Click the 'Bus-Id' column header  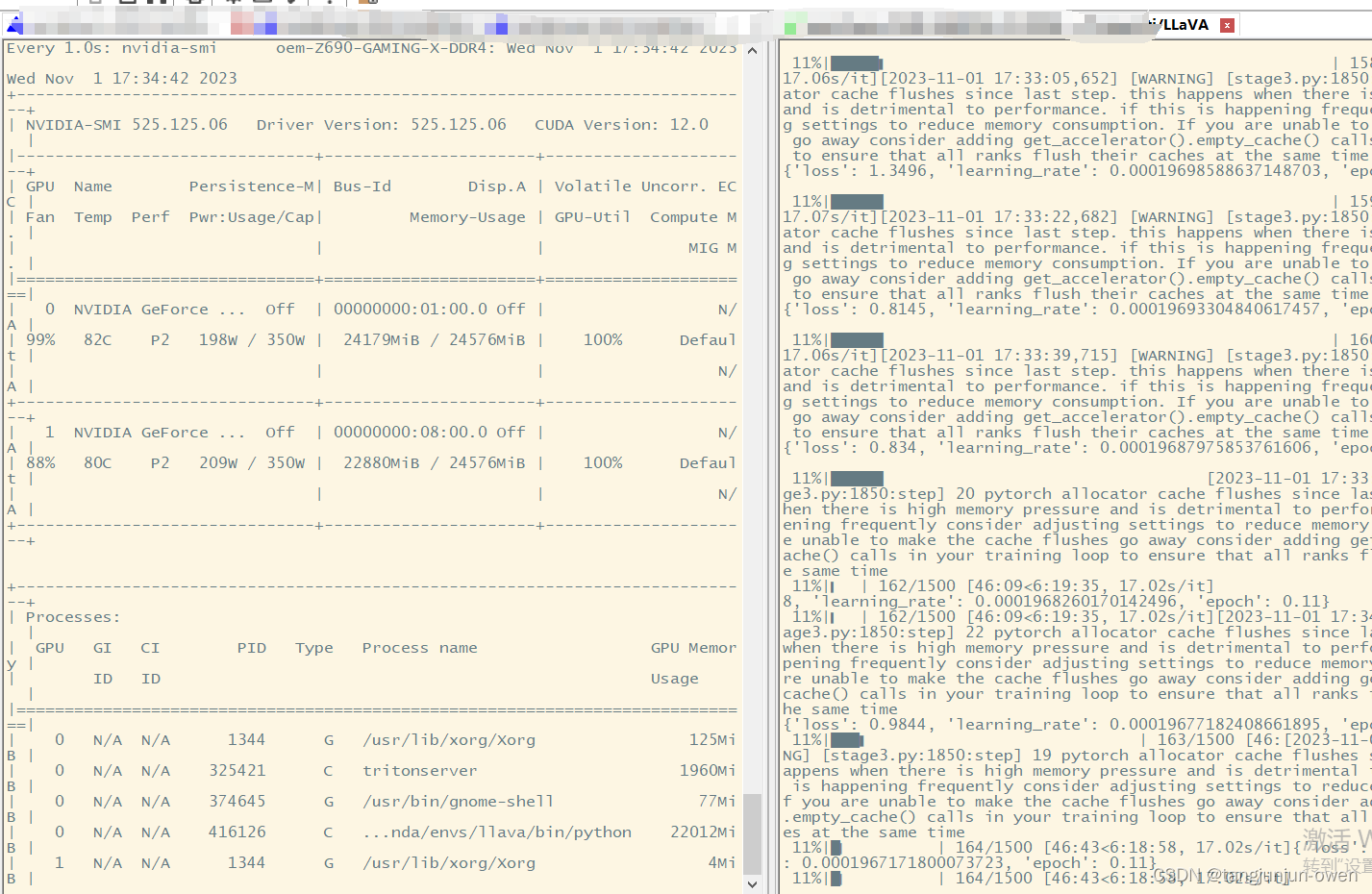[362, 186]
